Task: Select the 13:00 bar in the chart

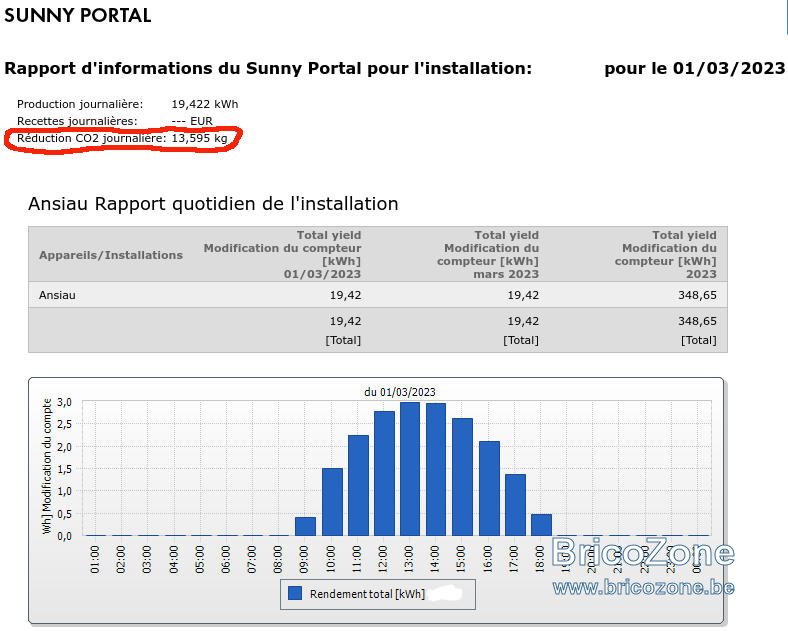Action: (410, 469)
